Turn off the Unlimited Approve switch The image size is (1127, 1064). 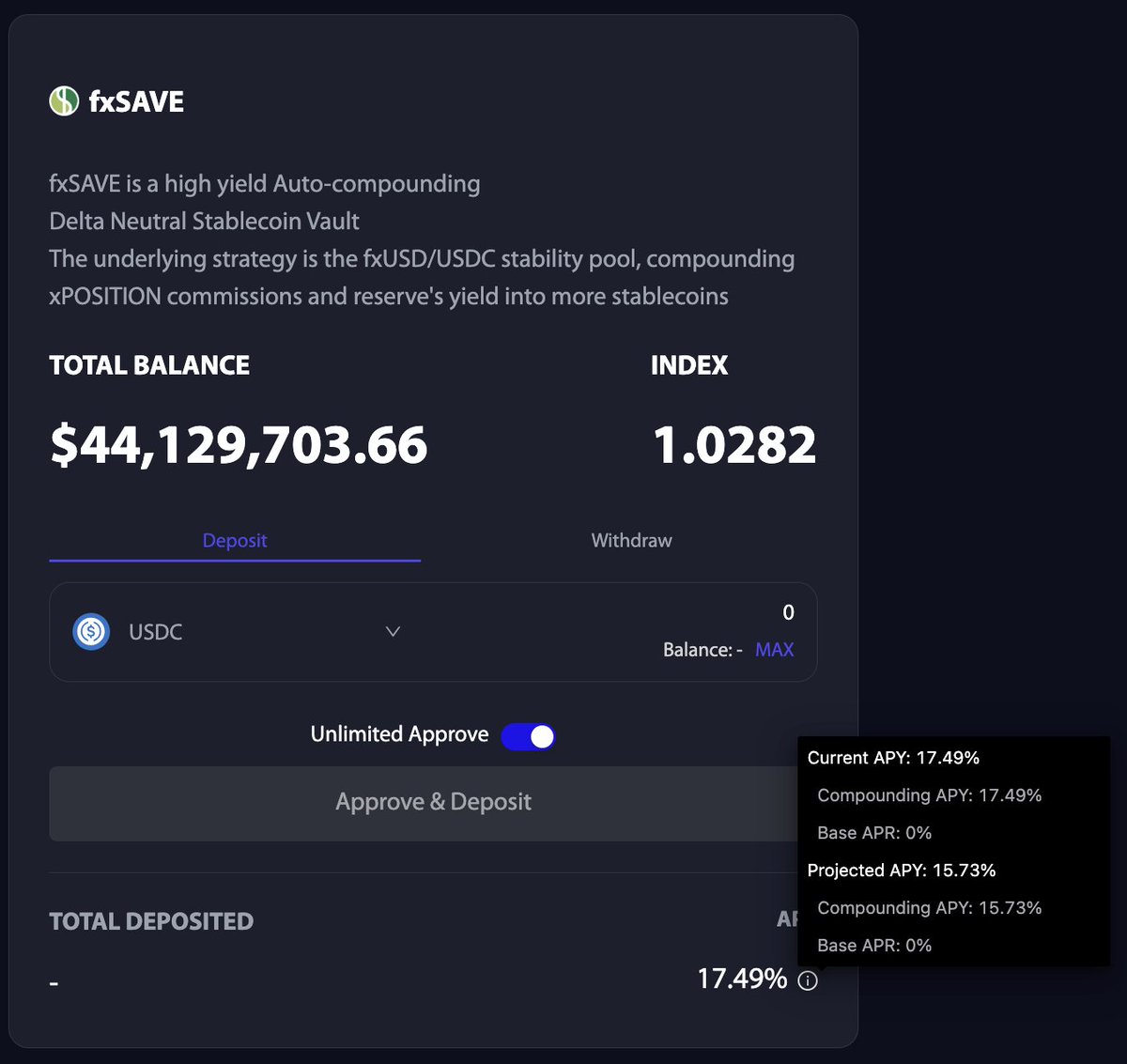(x=529, y=737)
